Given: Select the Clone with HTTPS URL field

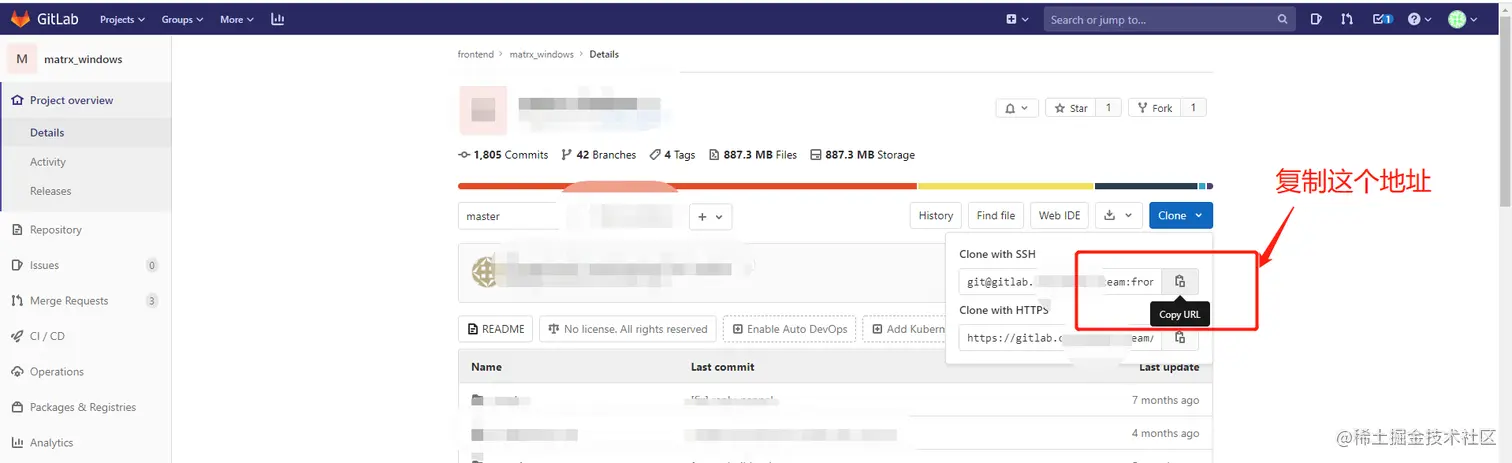Looking at the screenshot, I should point(1060,338).
